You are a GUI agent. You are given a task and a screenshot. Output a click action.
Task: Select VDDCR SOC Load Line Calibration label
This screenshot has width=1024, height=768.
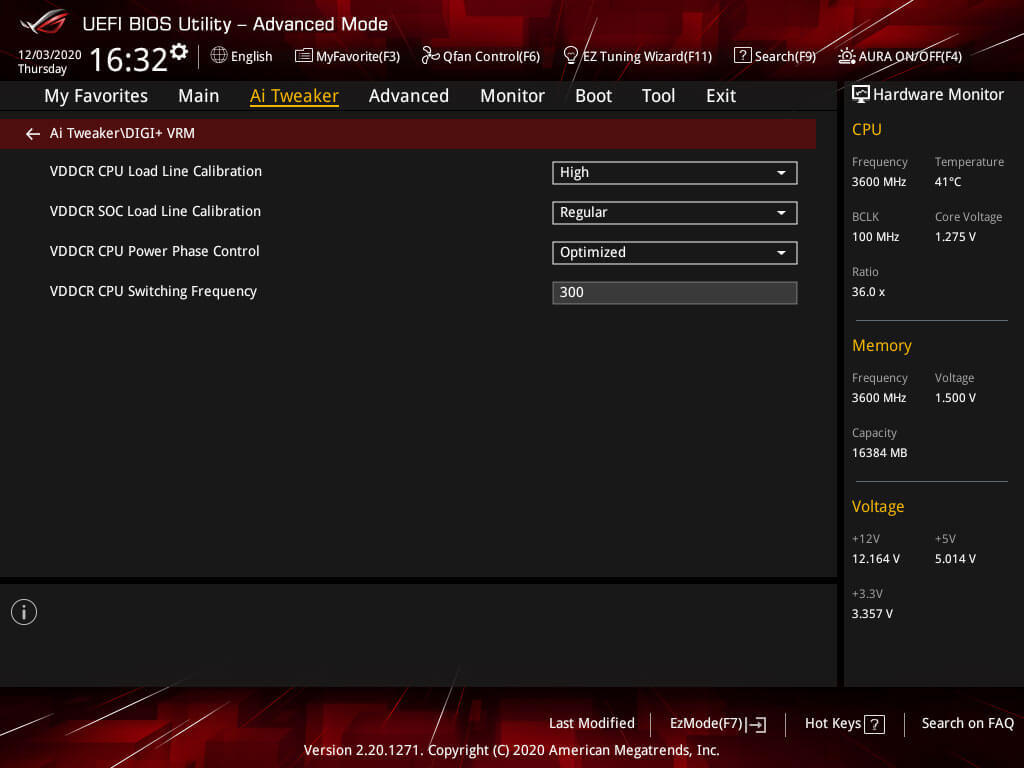click(155, 211)
